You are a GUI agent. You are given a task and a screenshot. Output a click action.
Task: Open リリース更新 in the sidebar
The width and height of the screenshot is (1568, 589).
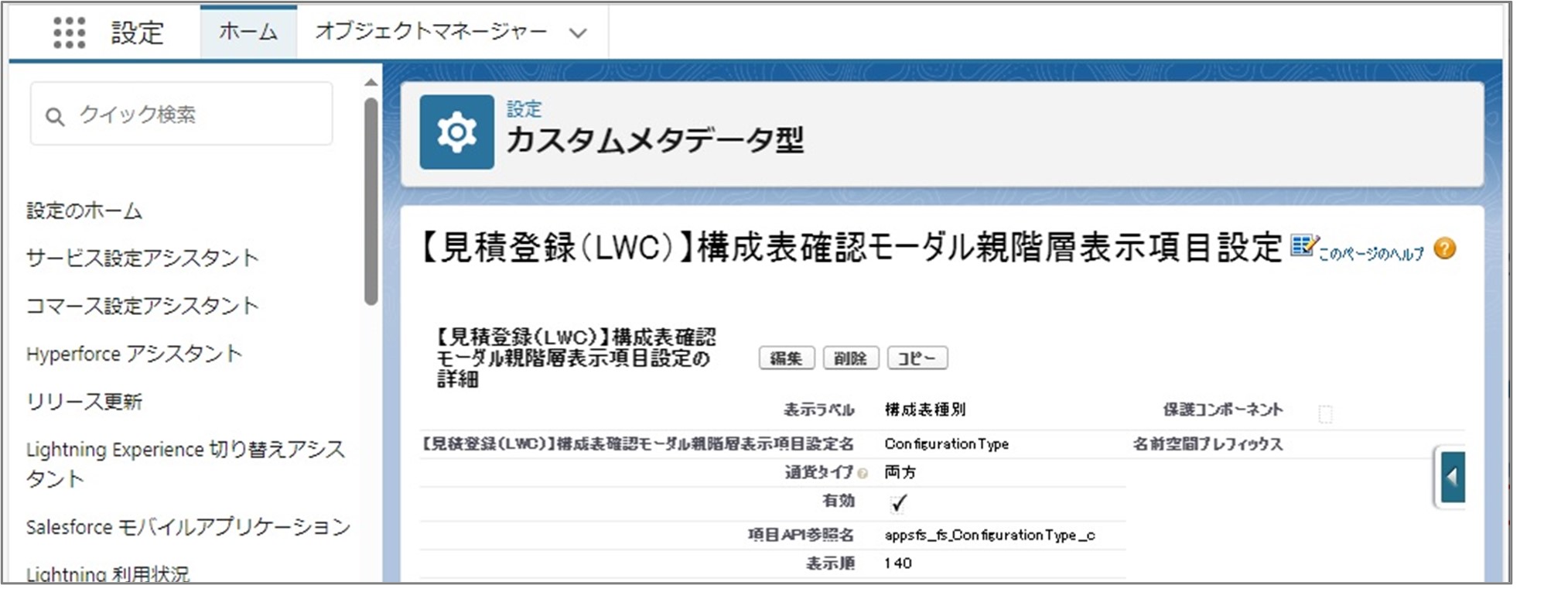coord(84,402)
